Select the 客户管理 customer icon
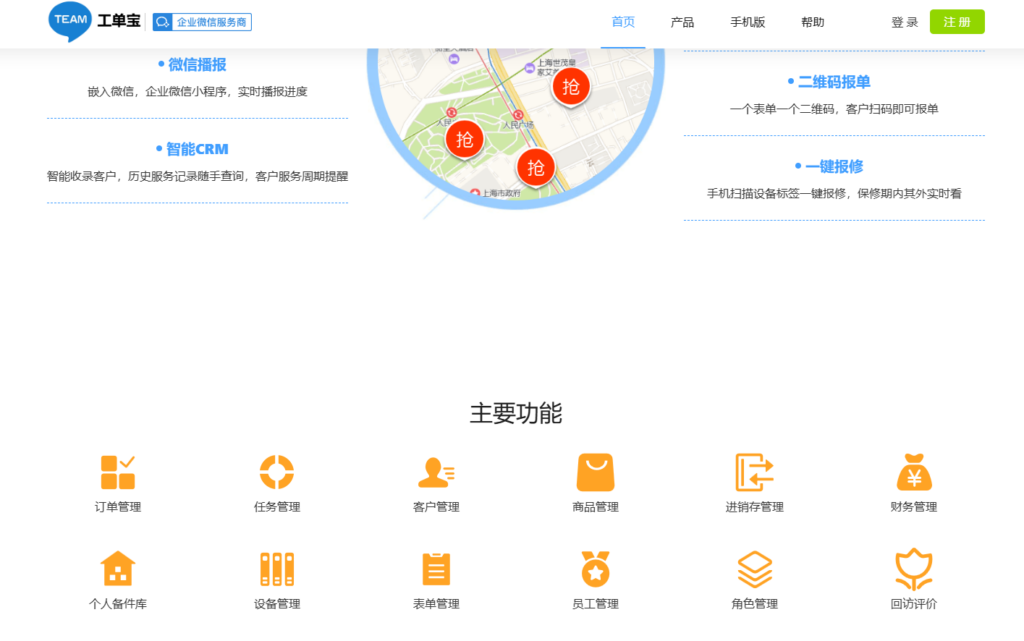1024x641 pixels. tap(436, 472)
